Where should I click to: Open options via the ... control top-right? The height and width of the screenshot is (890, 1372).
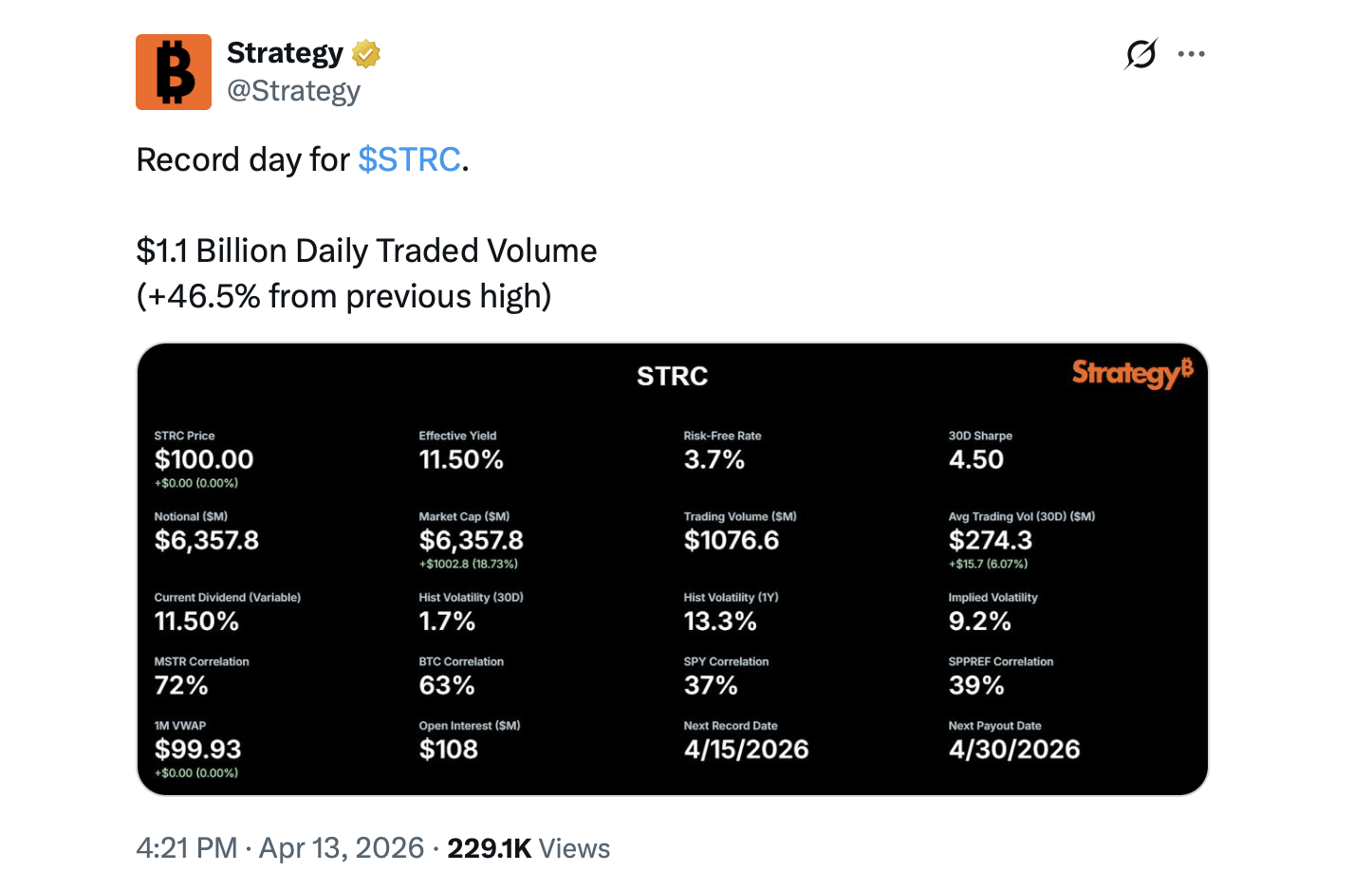[x=1191, y=54]
